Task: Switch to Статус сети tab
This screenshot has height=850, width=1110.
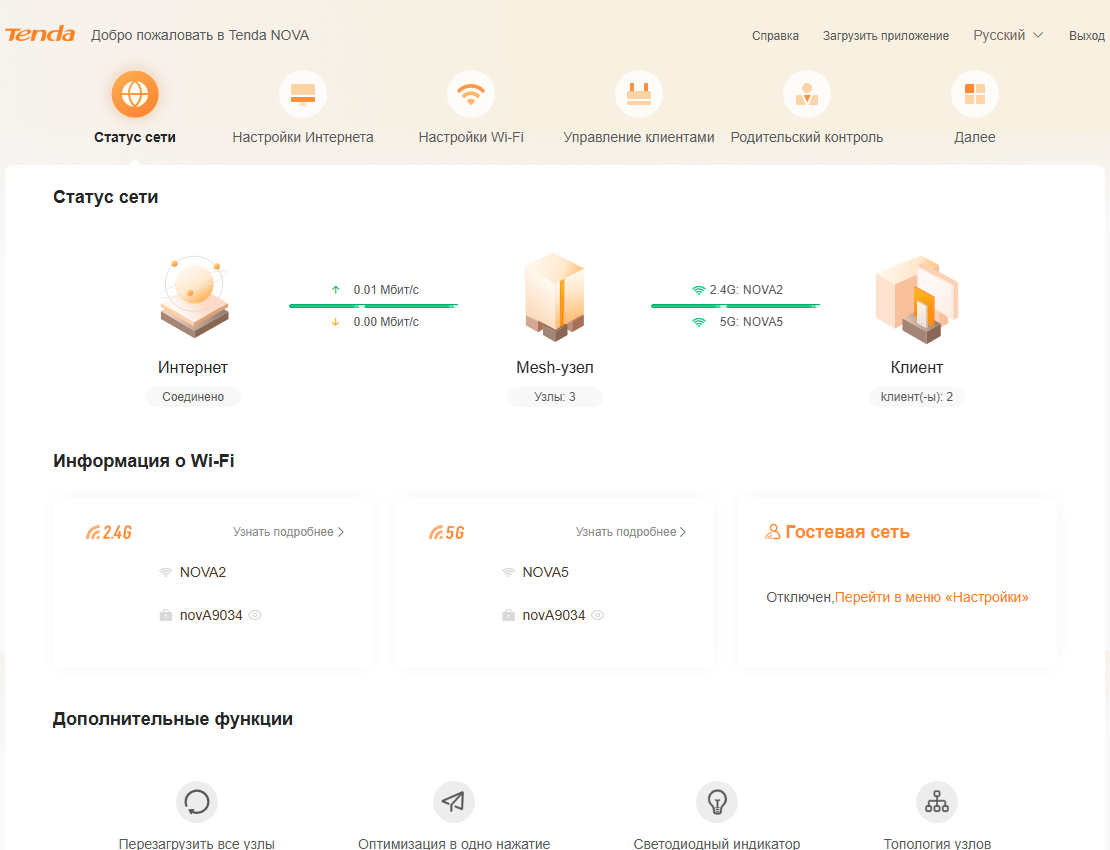Action: click(x=135, y=137)
